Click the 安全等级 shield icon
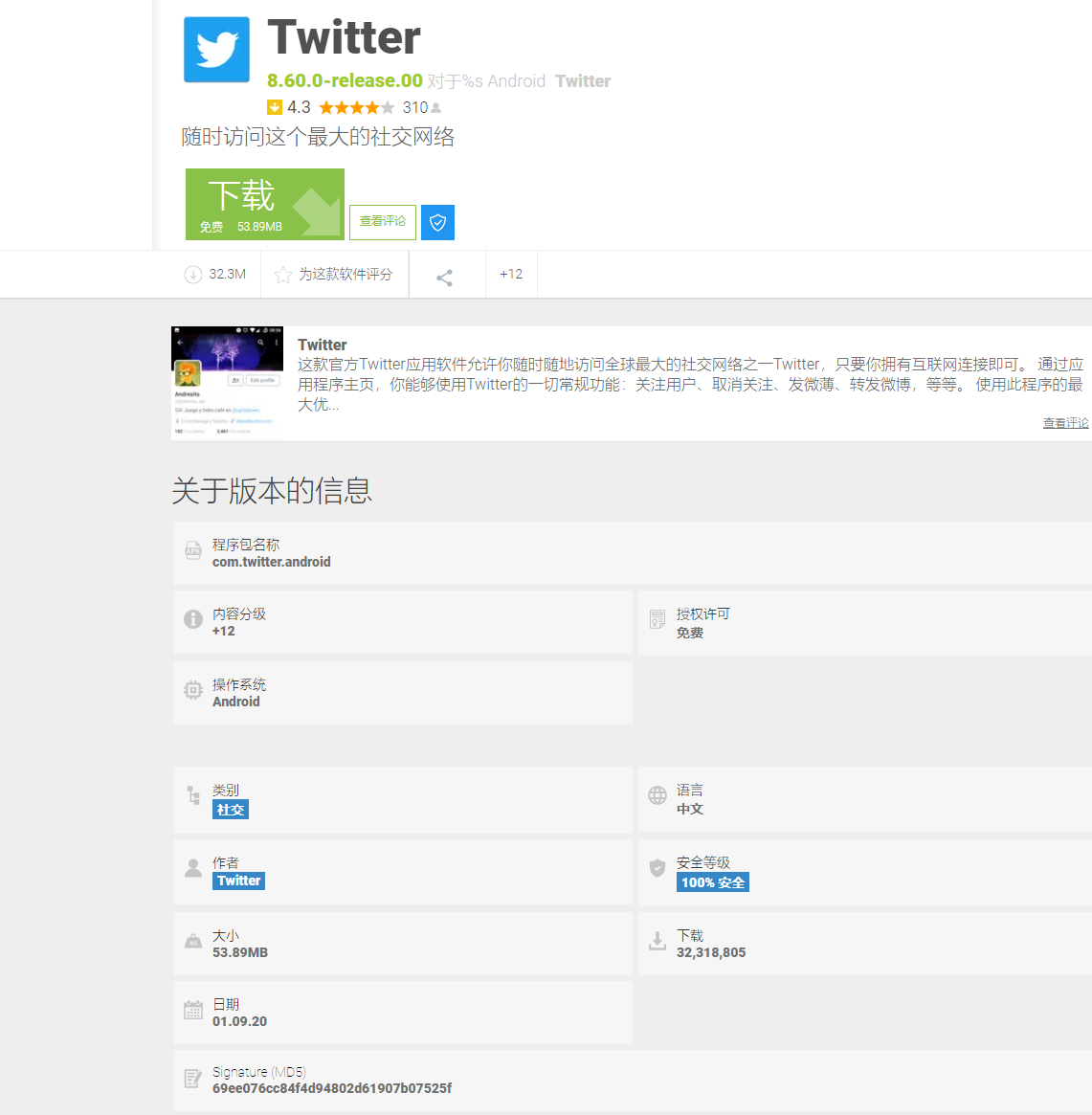Viewport: 1092px width, 1115px height. click(657, 867)
